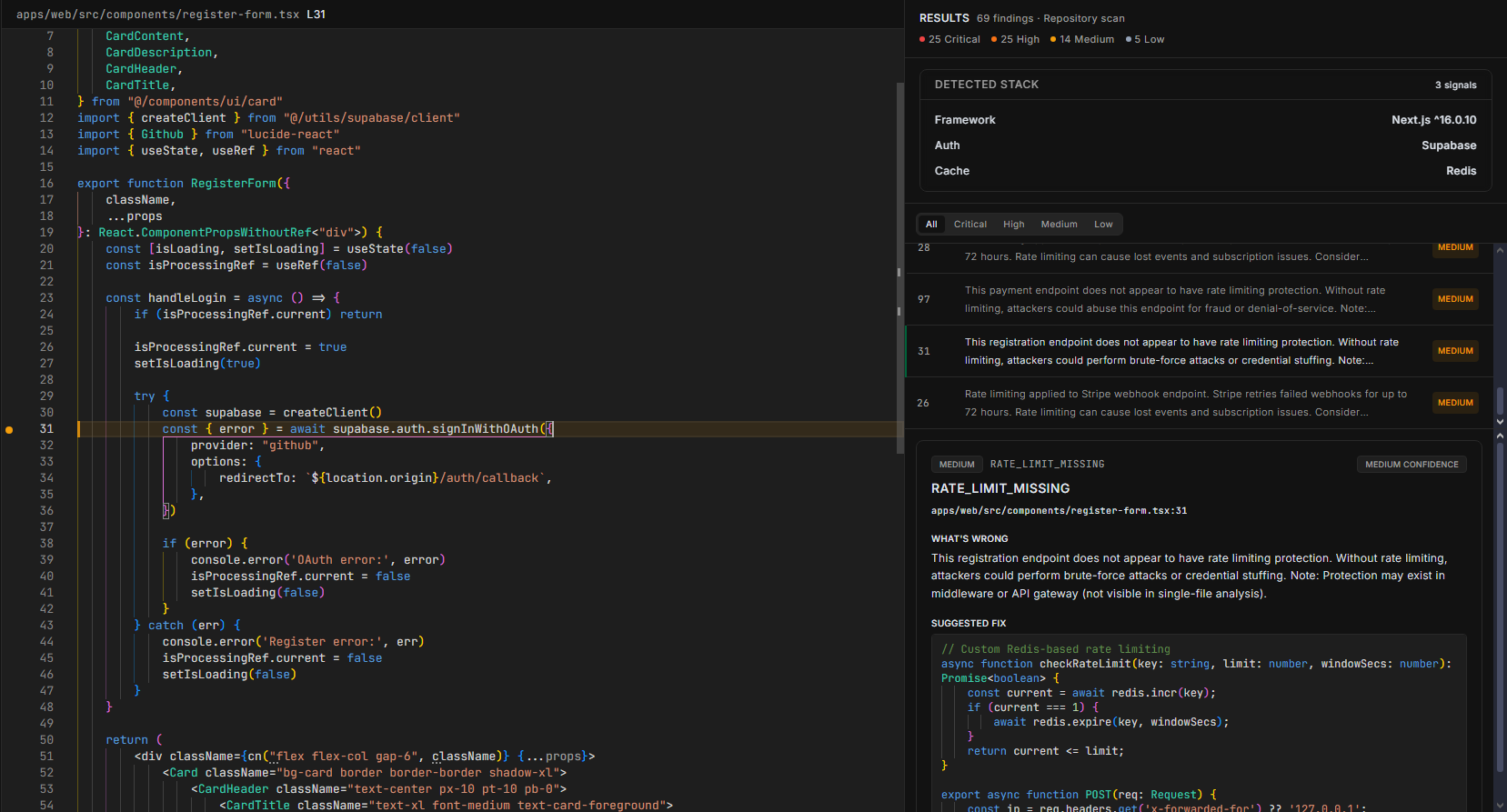Show only Low severity findings
Viewport: 1507px width, 812px height.
tap(1103, 225)
